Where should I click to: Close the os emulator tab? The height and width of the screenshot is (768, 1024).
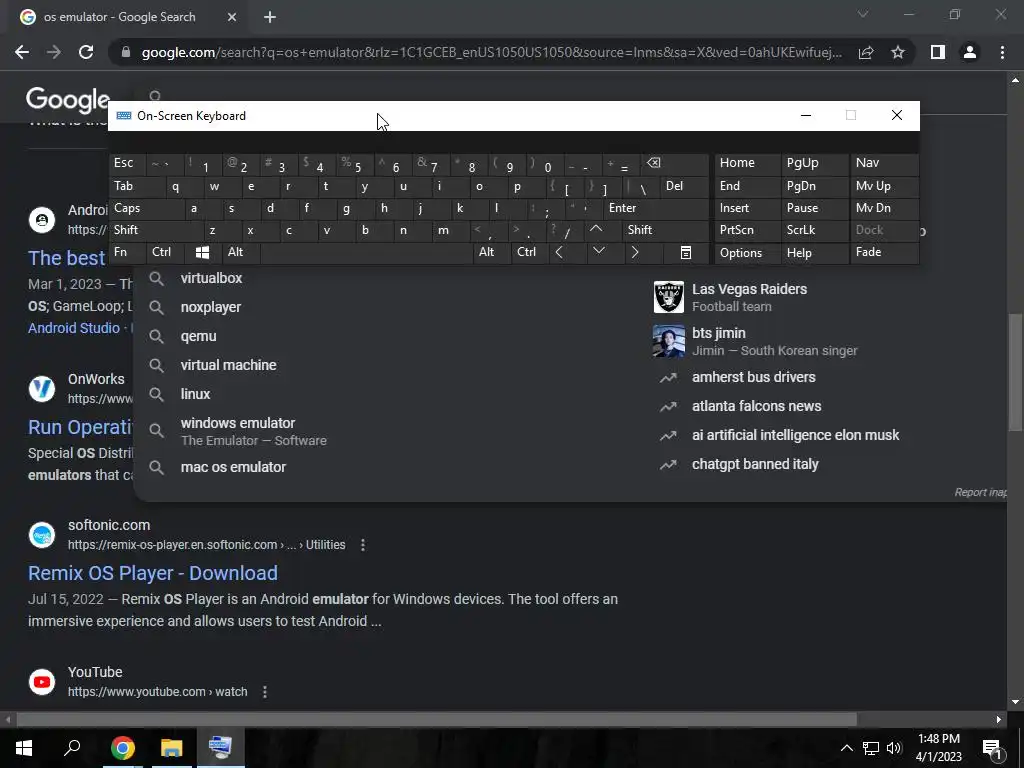(232, 17)
